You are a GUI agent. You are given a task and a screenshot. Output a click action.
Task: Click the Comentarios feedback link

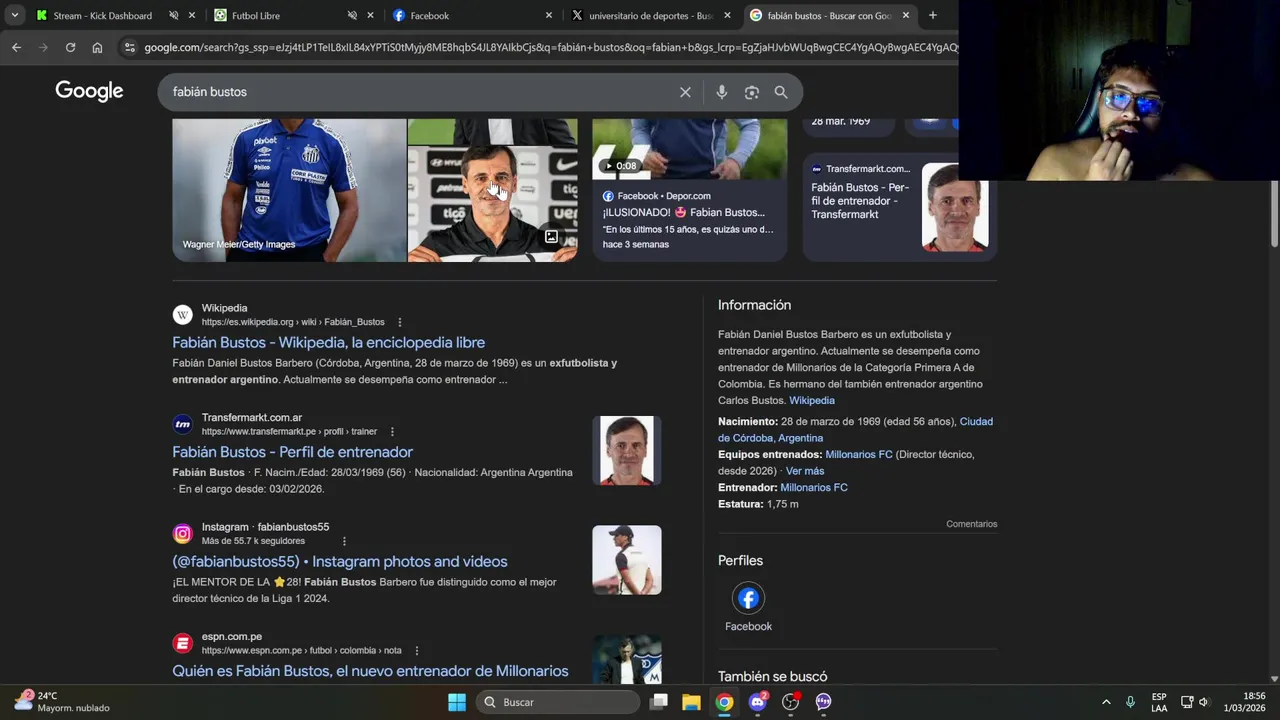pos(971,524)
